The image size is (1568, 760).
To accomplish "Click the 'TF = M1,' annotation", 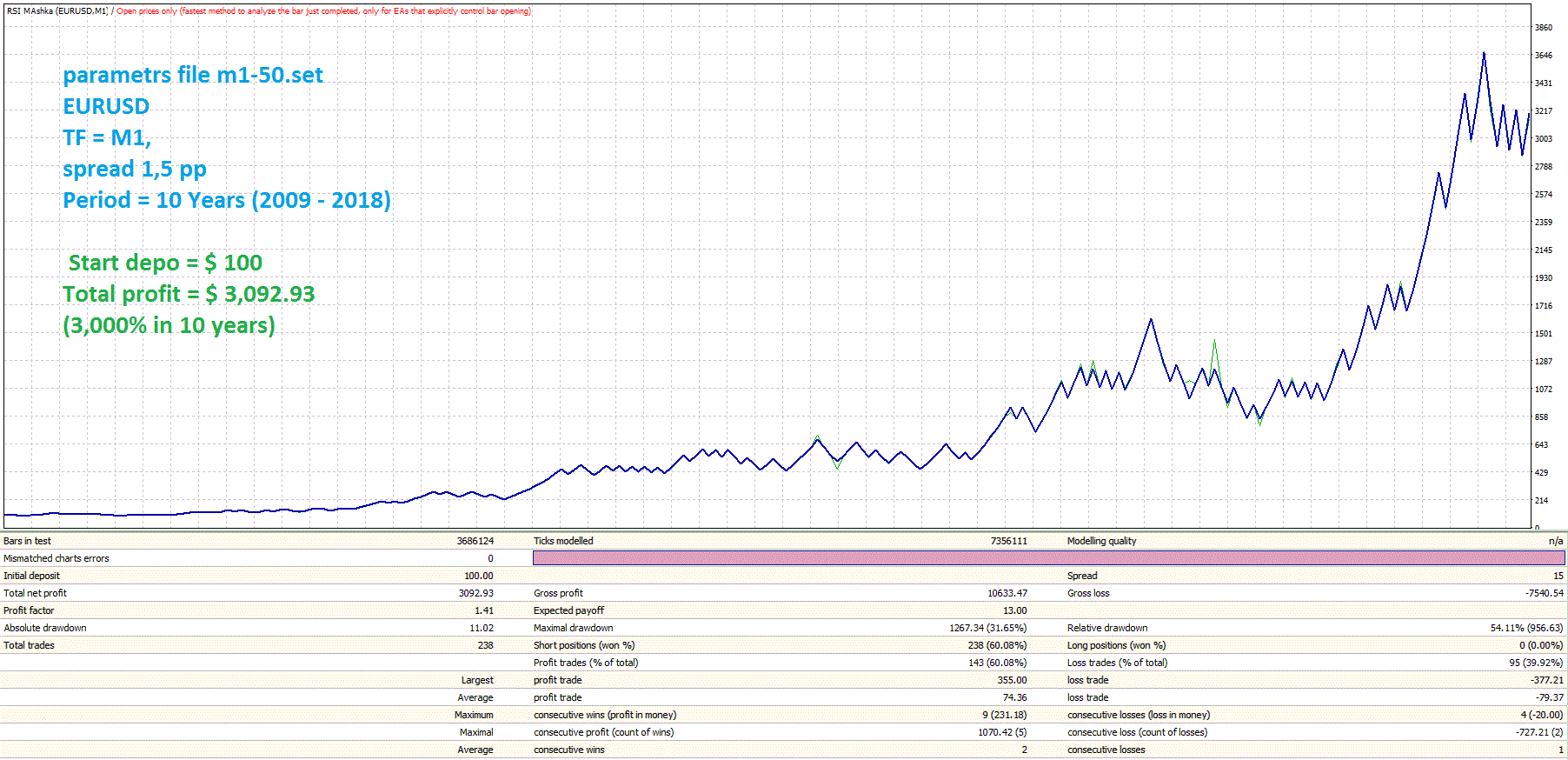I will [x=107, y=137].
